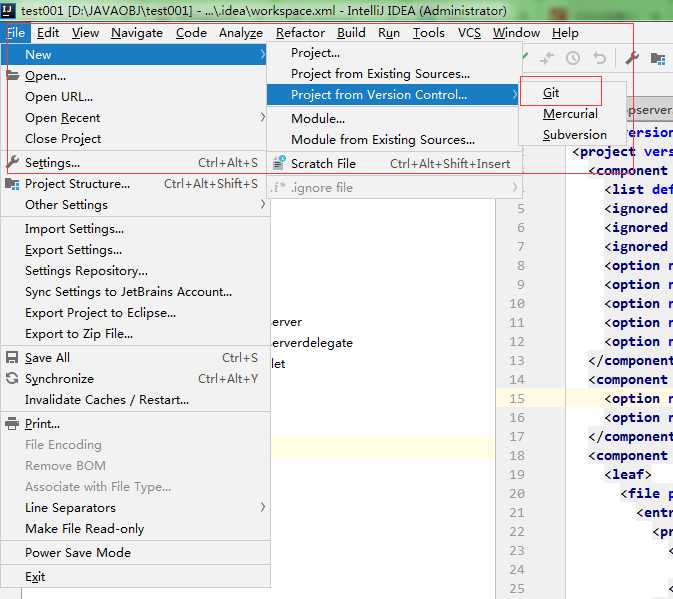
Task: Choose Project from Existing Sources...
Action: click(380, 74)
